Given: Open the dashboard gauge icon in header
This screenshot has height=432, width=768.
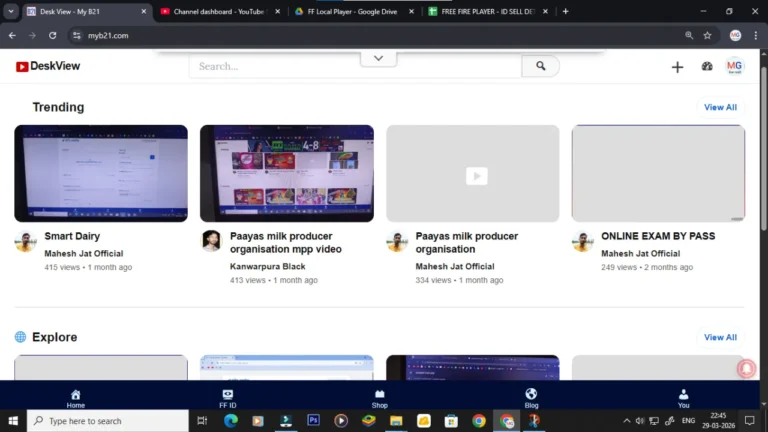Looking at the screenshot, I should click(x=707, y=67).
